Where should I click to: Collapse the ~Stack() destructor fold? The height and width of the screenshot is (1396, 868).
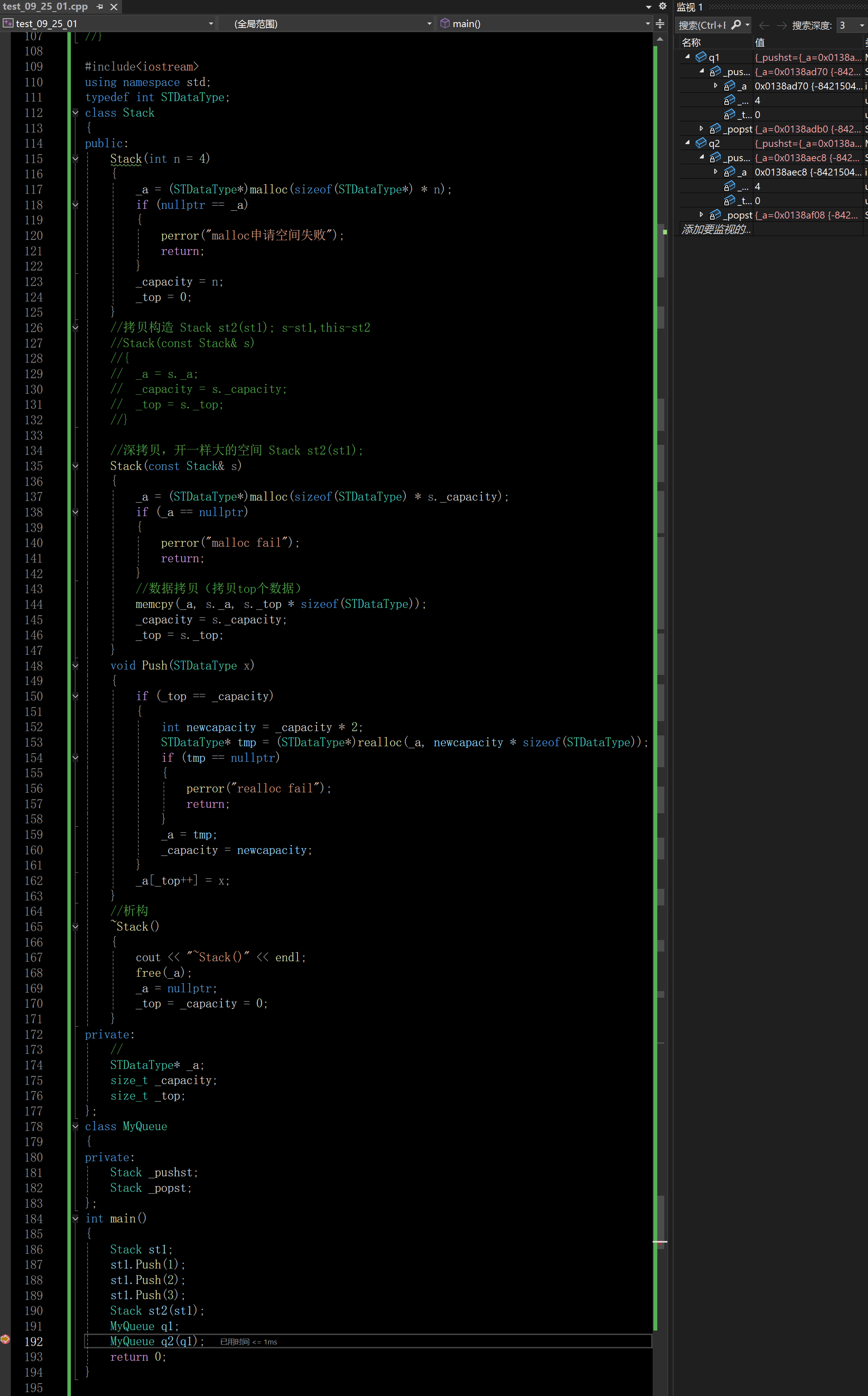click(75, 927)
